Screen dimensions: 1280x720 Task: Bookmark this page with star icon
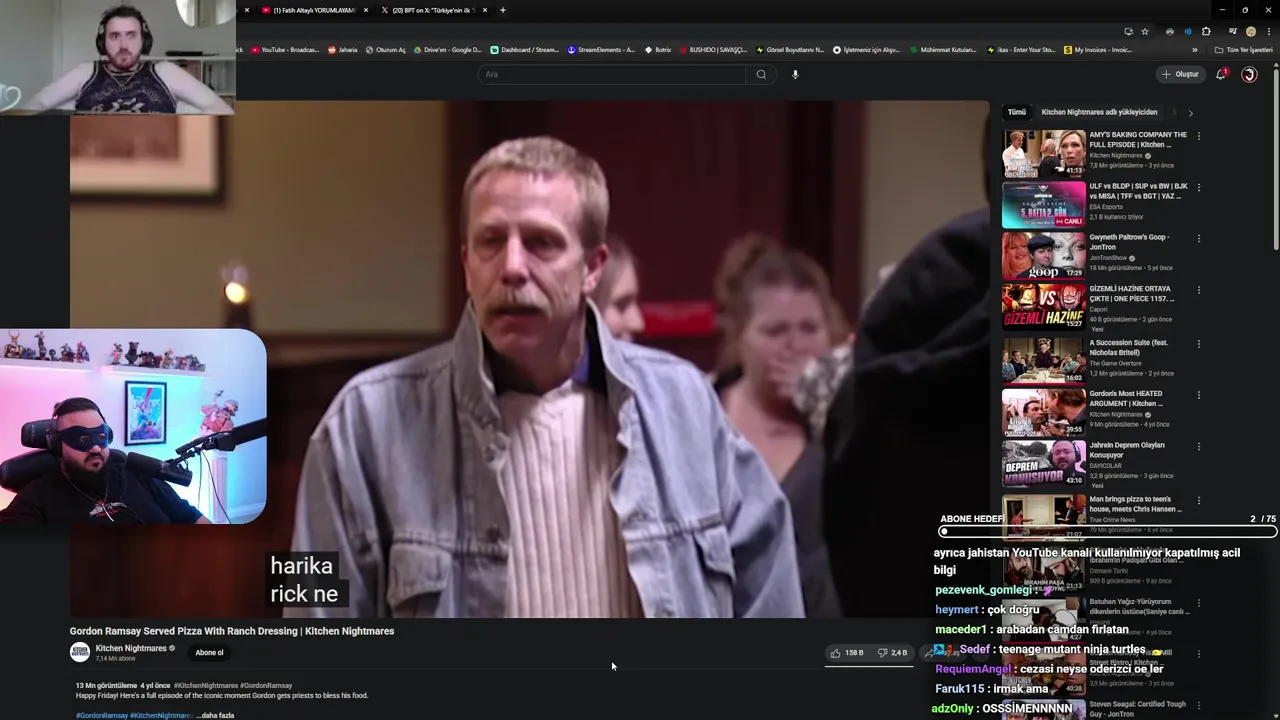pos(1145,32)
